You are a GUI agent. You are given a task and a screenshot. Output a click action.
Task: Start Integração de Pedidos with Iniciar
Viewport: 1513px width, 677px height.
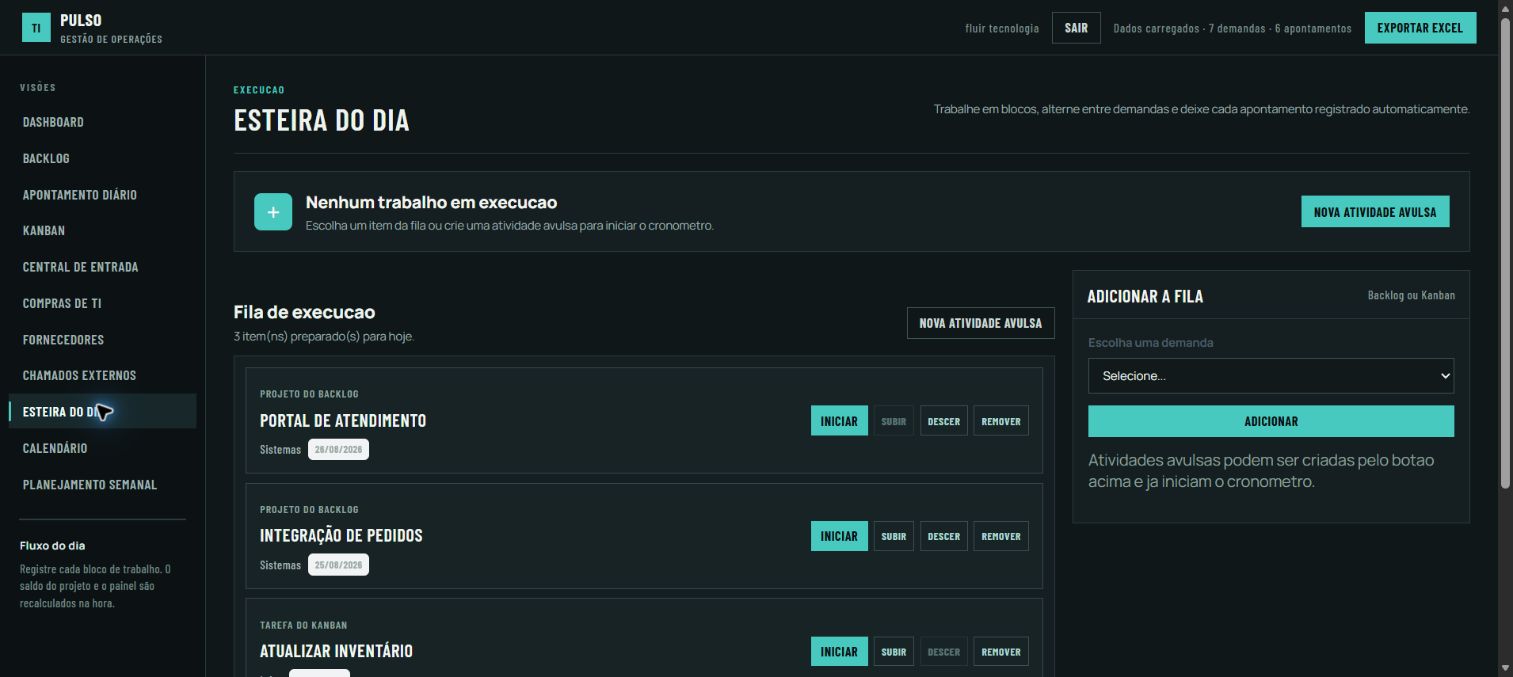click(x=839, y=536)
